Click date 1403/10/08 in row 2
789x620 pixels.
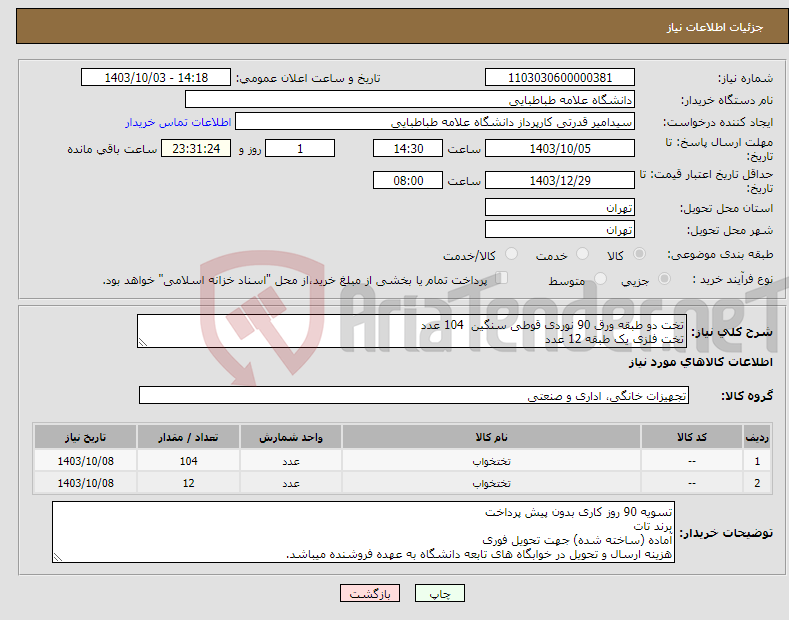86,483
